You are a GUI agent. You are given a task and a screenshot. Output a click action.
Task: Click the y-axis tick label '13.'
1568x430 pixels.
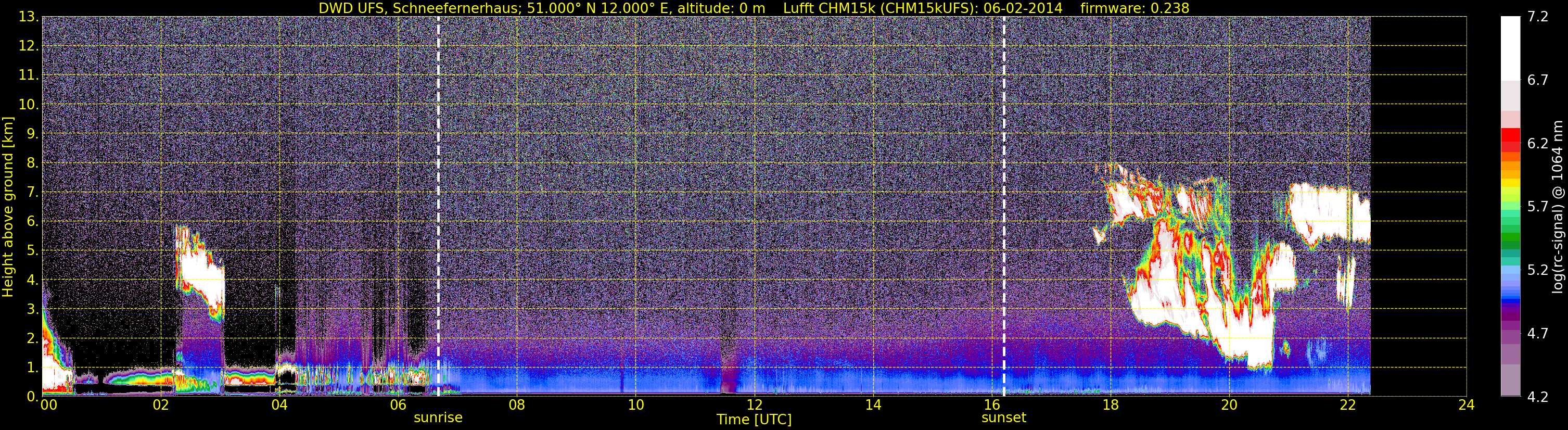point(28,17)
